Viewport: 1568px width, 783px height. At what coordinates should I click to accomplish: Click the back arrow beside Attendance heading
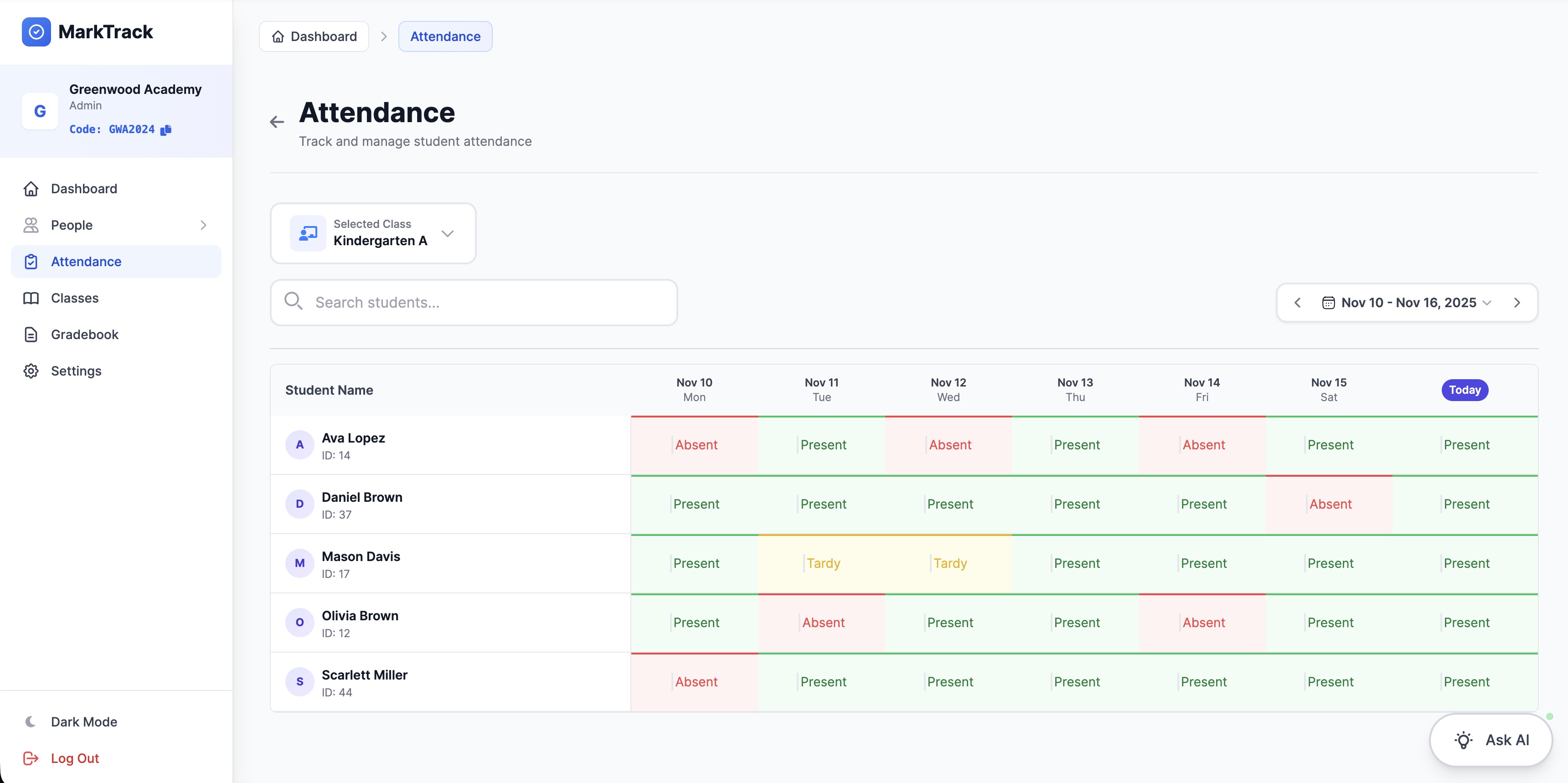tap(277, 122)
